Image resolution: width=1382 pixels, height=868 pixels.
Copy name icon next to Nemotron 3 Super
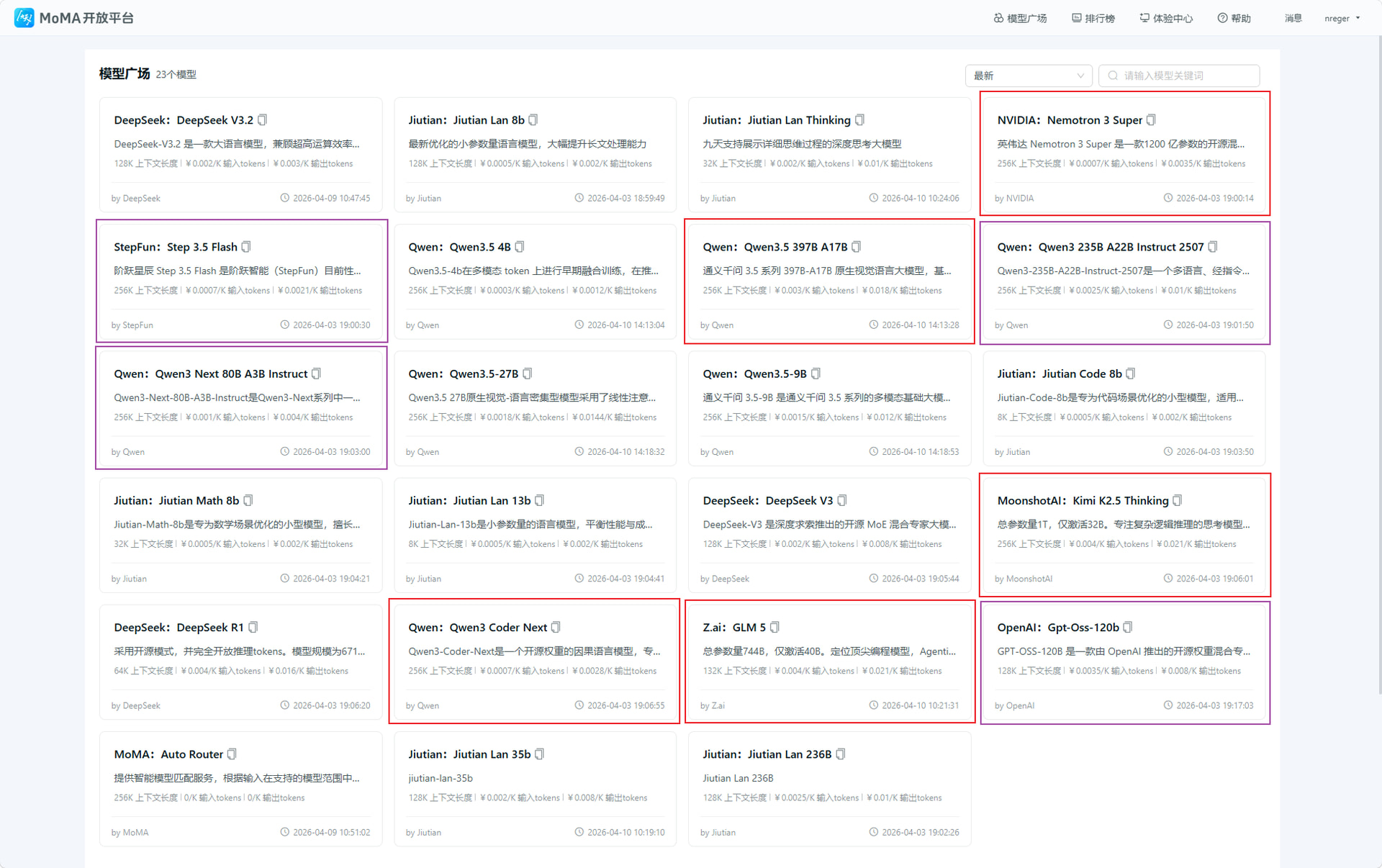coord(1151,120)
